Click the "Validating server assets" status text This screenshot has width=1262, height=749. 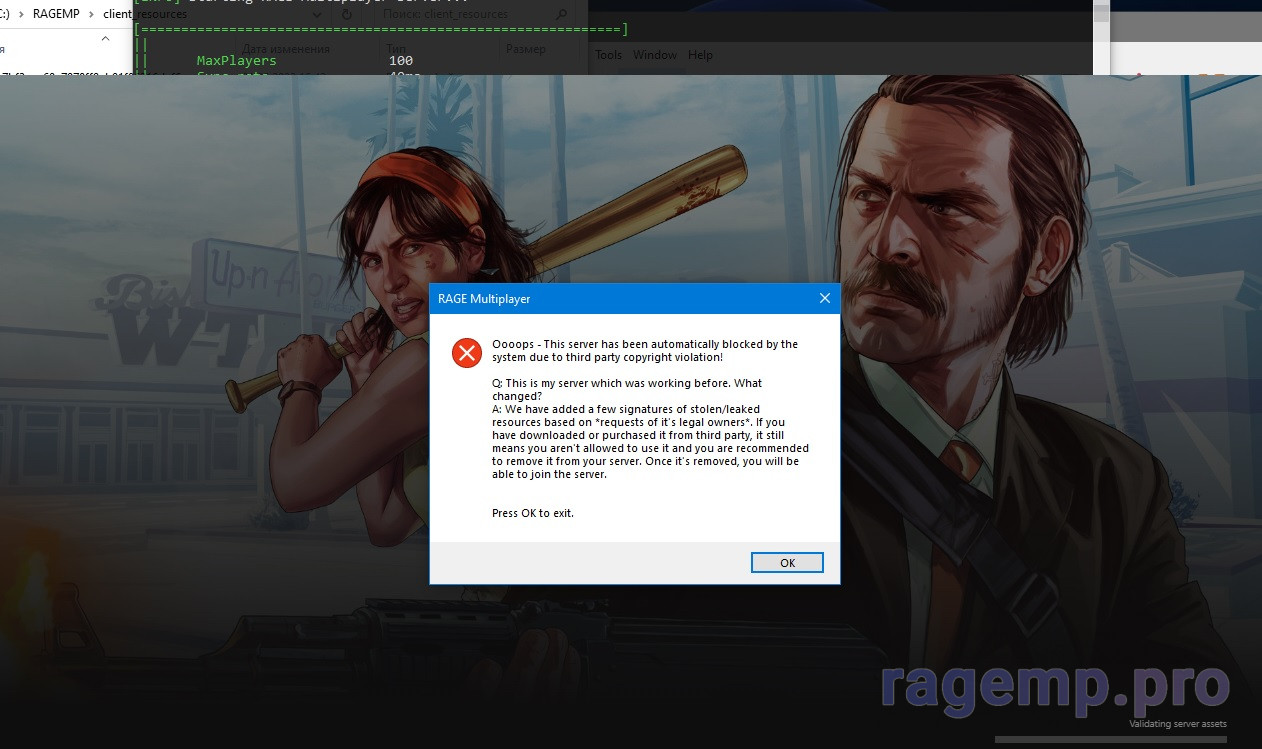(x=1178, y=724)
